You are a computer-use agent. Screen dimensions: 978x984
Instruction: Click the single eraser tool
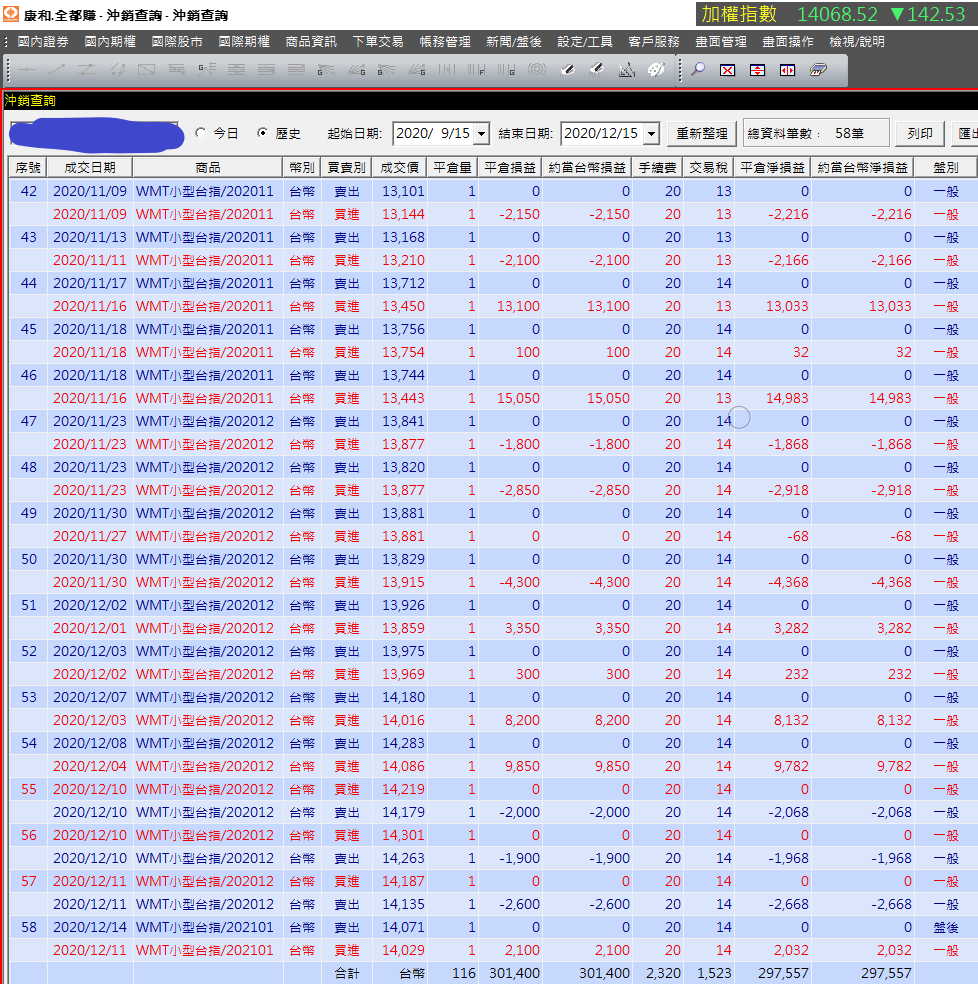567,70
